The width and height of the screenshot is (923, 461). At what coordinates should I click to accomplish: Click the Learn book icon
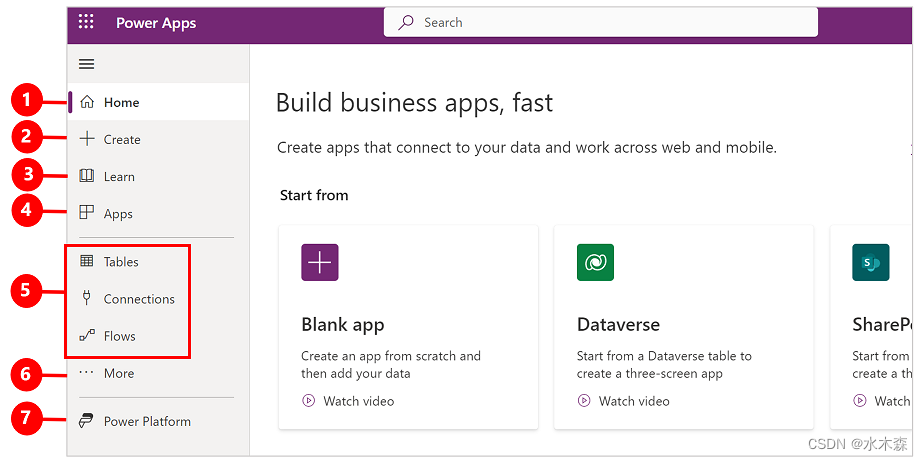(87, 177)
